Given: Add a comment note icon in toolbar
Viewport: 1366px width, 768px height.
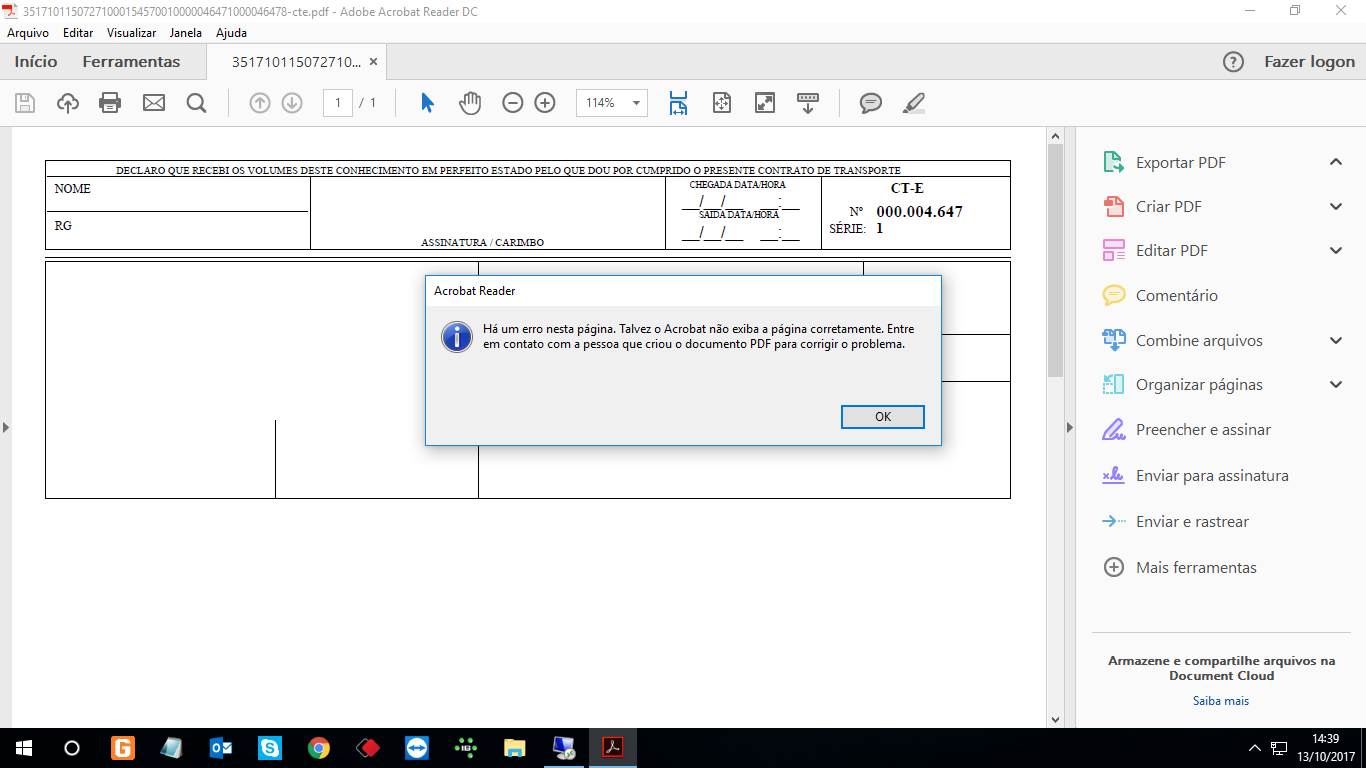Looking at the screenshot, I should pyautogui.click(x=871, y=102).
